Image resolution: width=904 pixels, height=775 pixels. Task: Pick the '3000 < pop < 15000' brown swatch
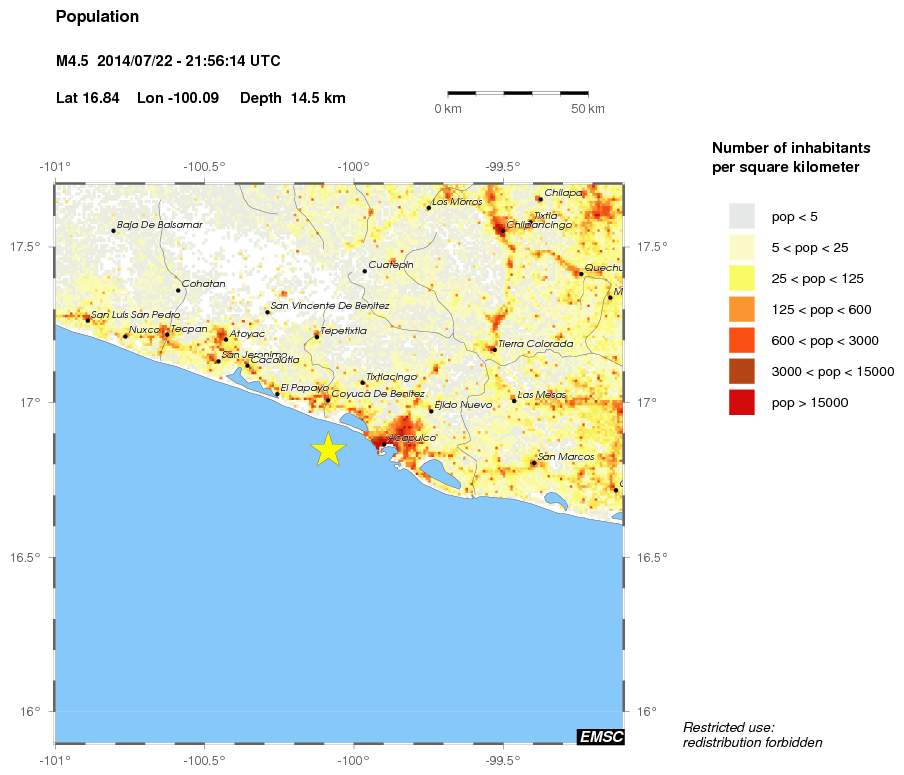[x=741, y=371]
